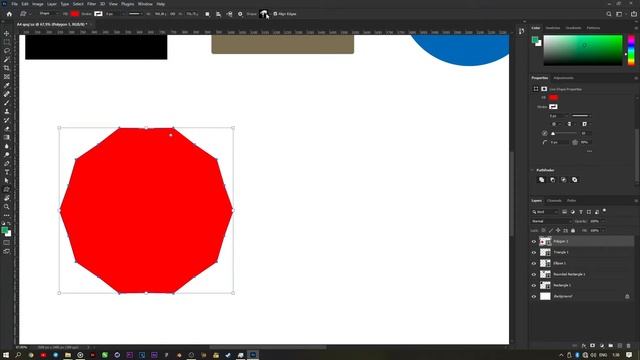
Task: Hide the Rounded Rectangle 1 layer
Action: tap(533, 274)
